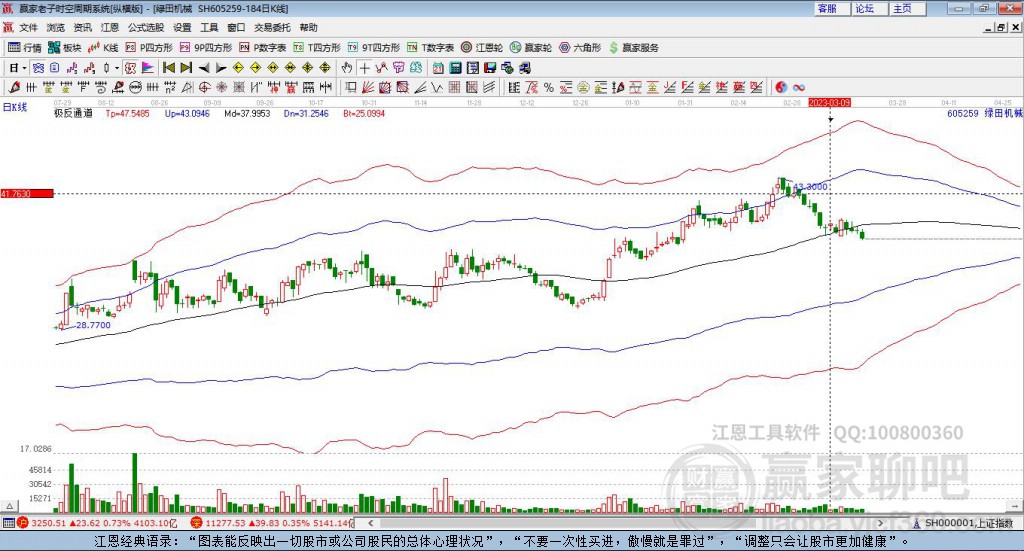1024x551 pixels.
Task: Open the 9P四方形 tool
Action: click(x=206, y=48)
